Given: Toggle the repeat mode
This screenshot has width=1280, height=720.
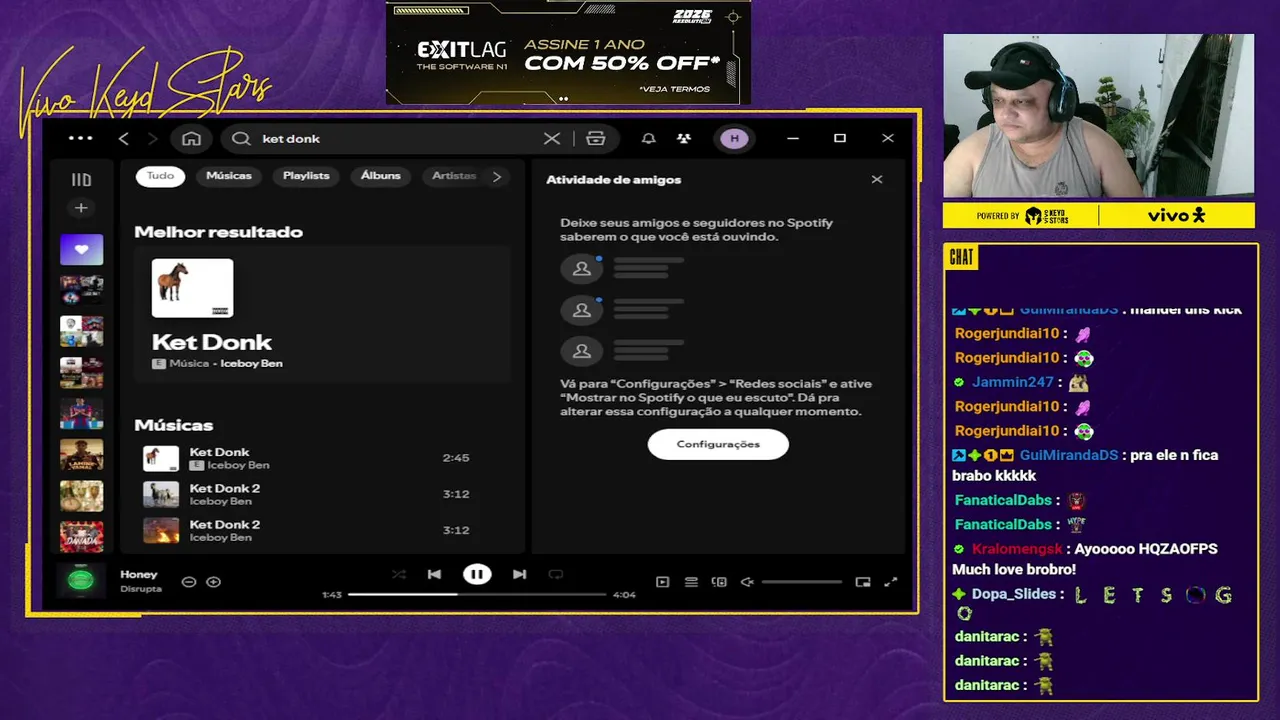Looking at the screenshot, I should [x=556, y=574].
